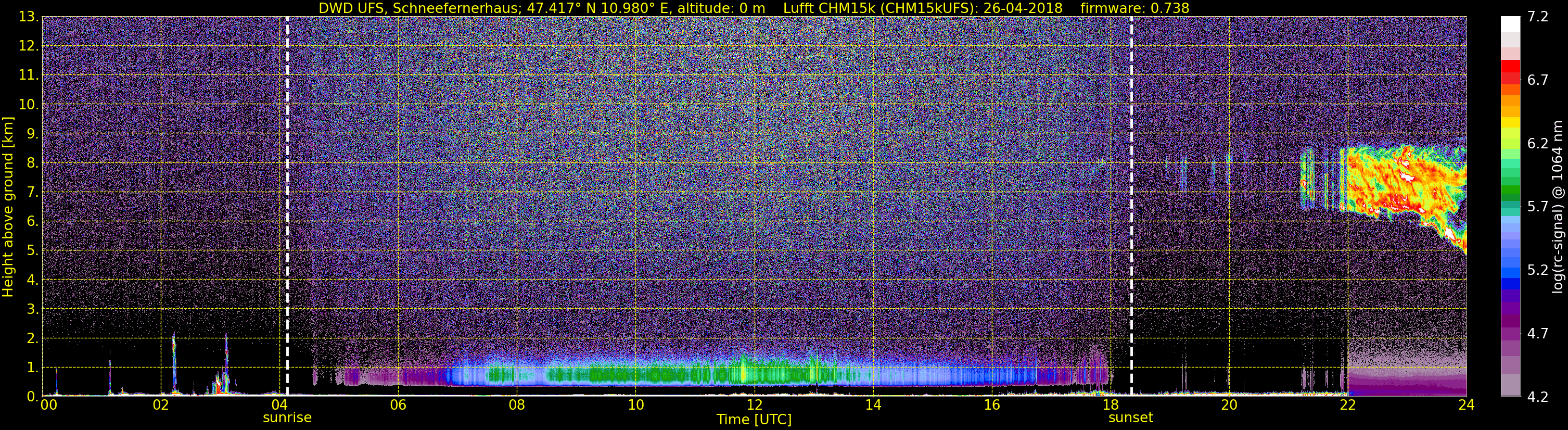Click the time axis tick '10'
The width and height of the screenshot is (1568, 430).
point(635,405)
